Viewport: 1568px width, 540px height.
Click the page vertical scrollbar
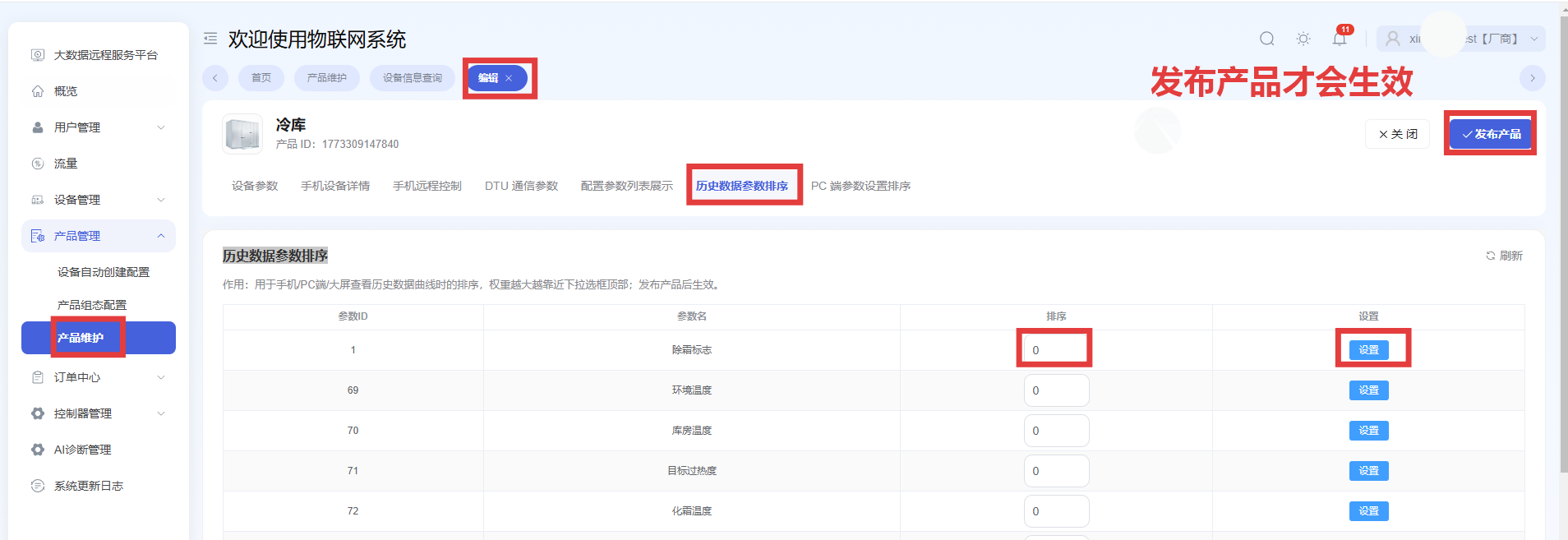(x=1563, y=247)
